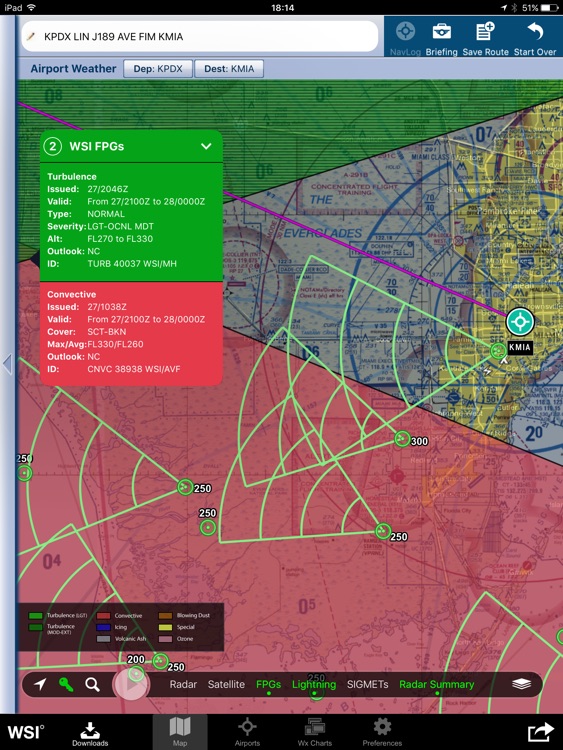Screen dimensions: 563x750
Task: Click the Volcanic Ash legend swatch
Action: point(103,639)
